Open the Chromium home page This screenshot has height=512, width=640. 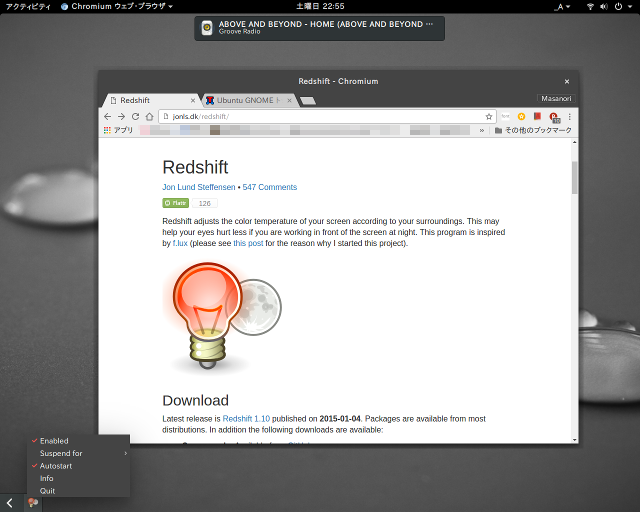149,116
